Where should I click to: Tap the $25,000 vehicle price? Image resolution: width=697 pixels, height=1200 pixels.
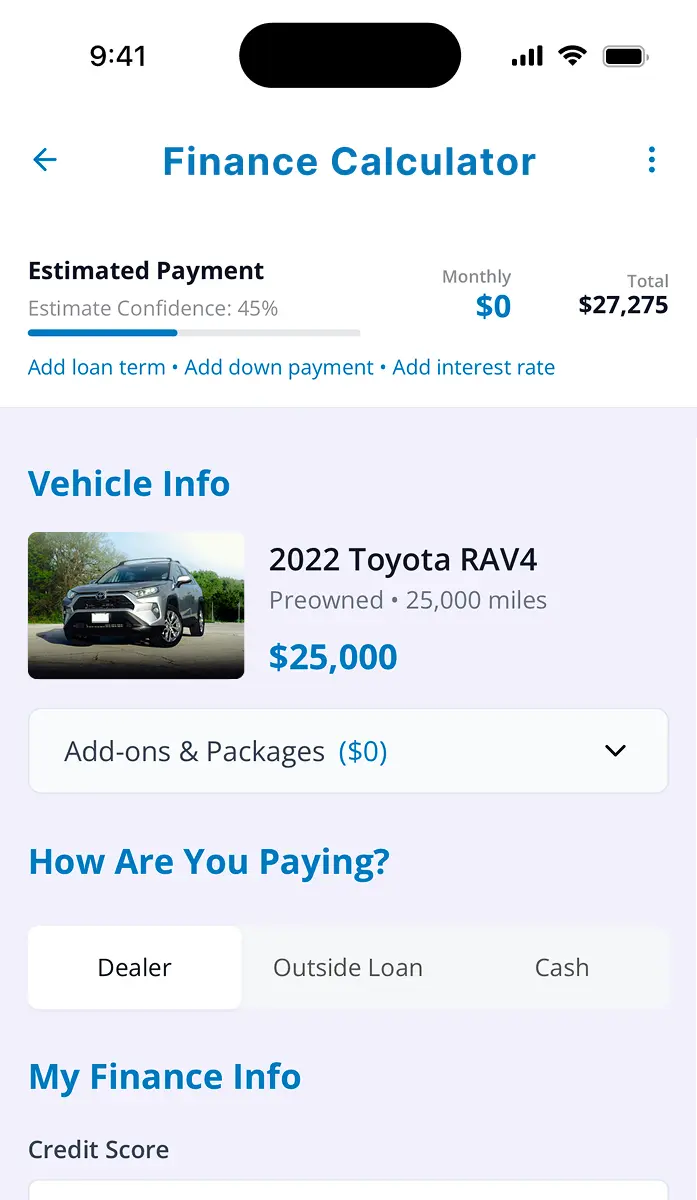coord(333,657)
